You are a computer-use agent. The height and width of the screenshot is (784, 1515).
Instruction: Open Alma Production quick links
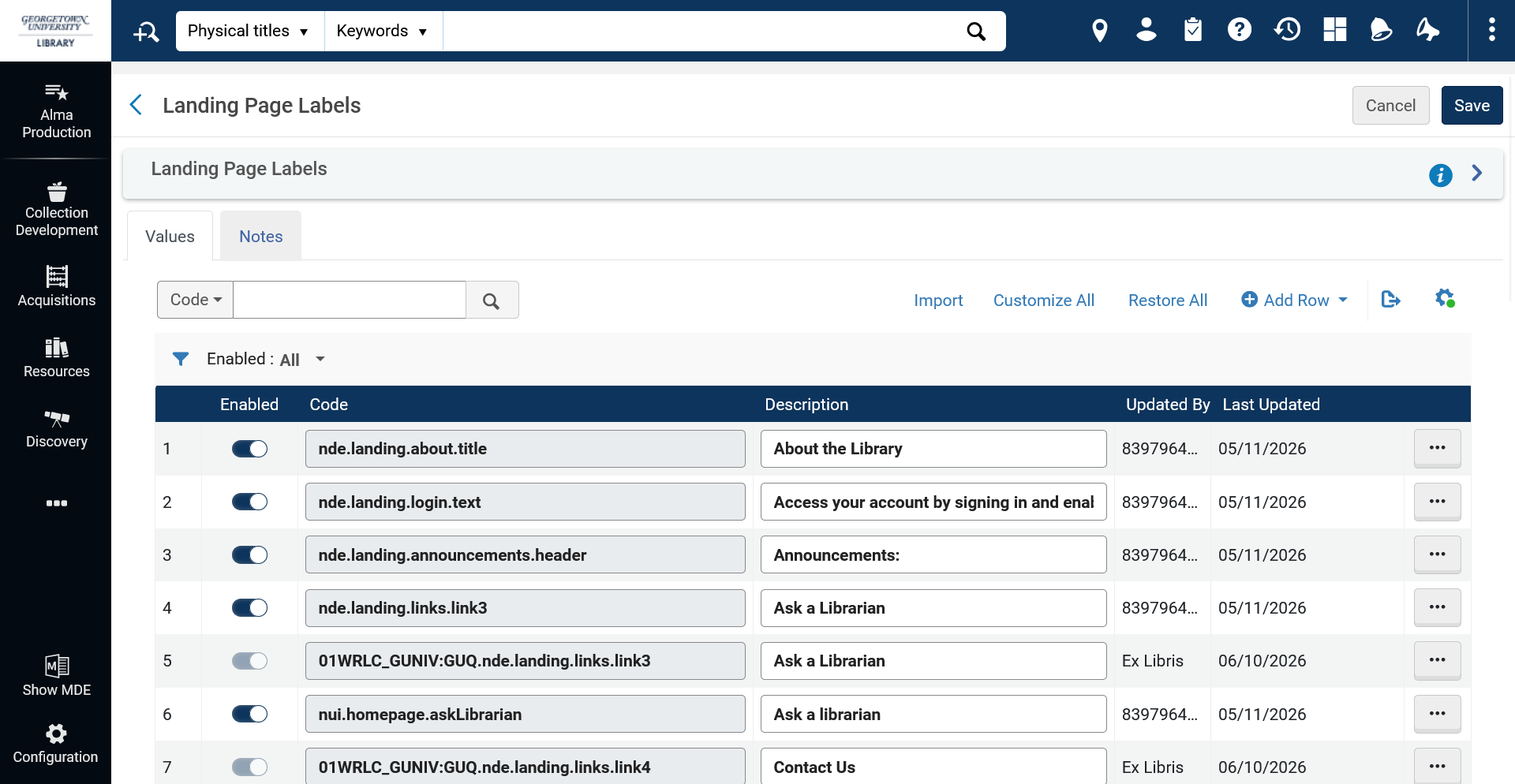56,111
